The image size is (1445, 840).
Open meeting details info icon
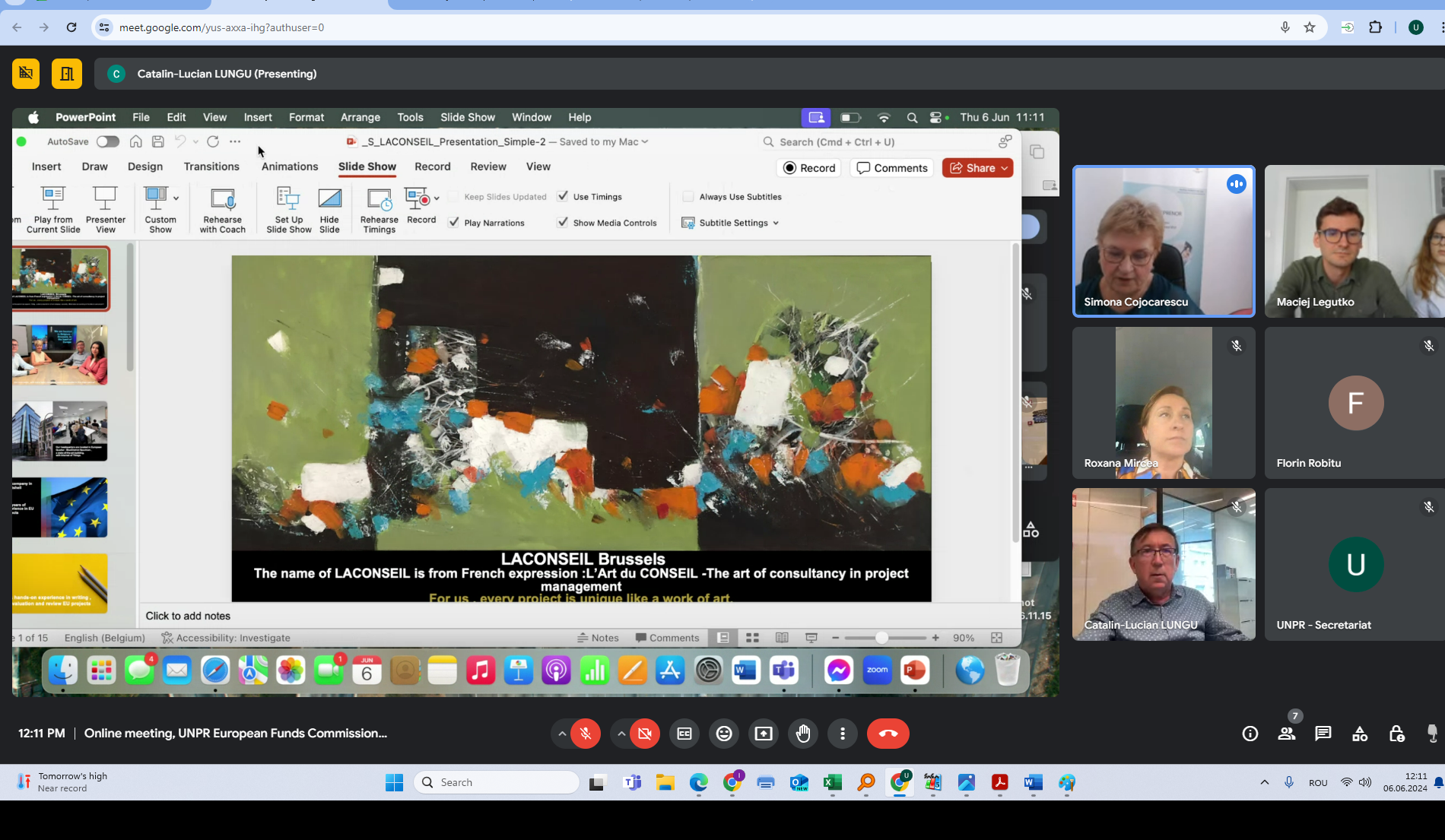[x=1250, y=734]
